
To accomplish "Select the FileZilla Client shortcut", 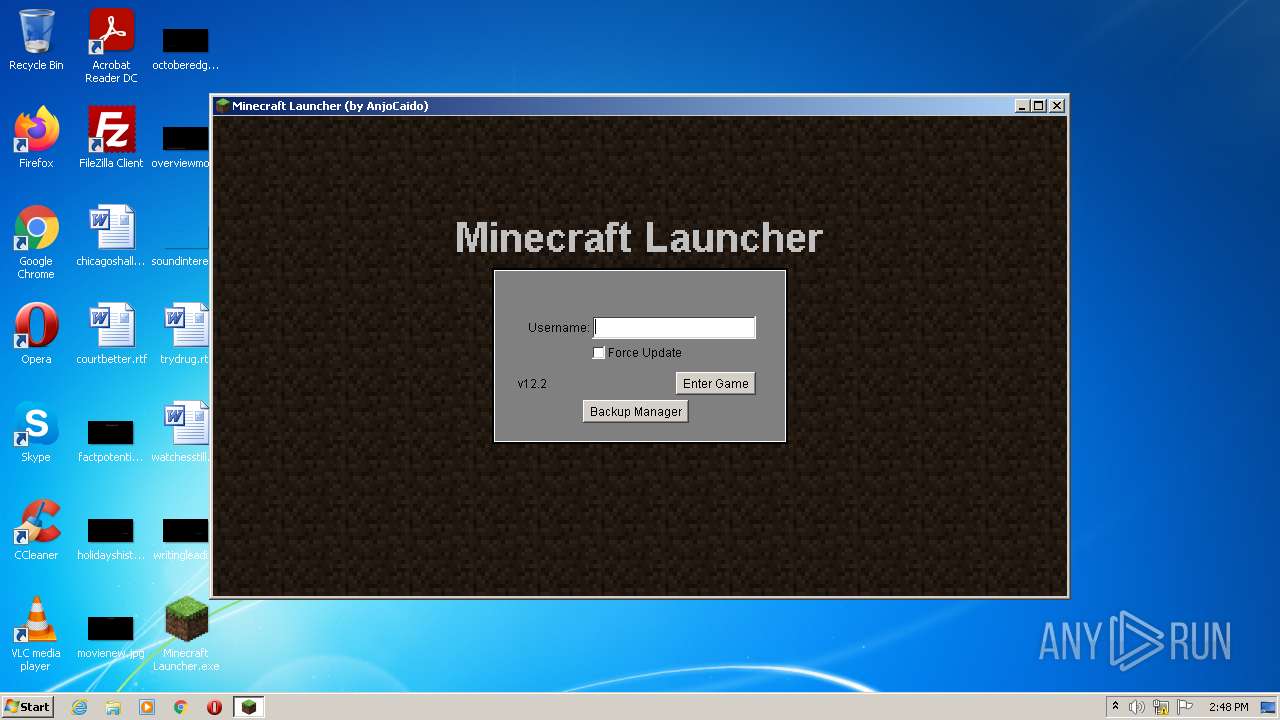I will [x=111, y=138].
